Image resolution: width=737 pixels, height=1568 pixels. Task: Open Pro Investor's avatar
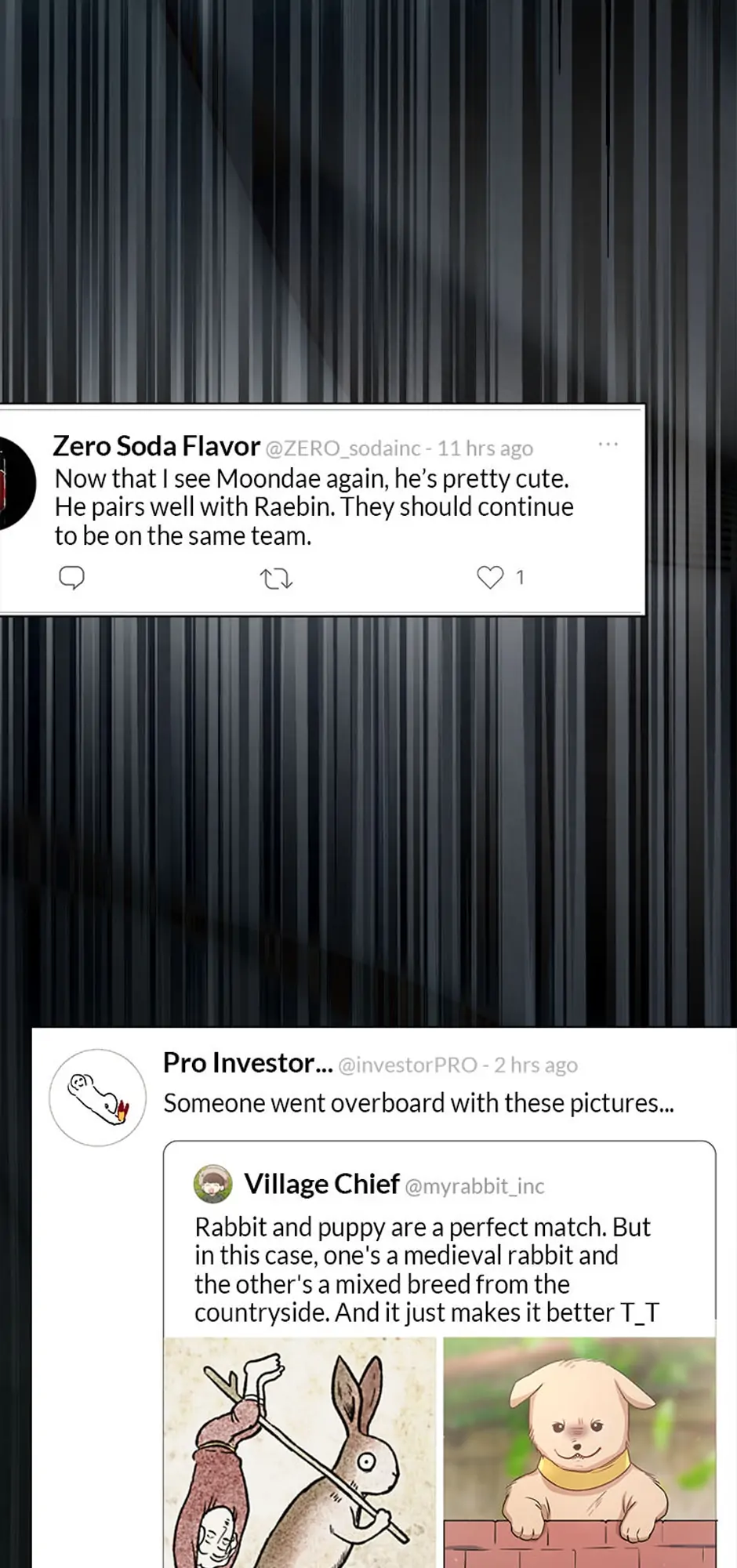click(x=98, y=1097)
